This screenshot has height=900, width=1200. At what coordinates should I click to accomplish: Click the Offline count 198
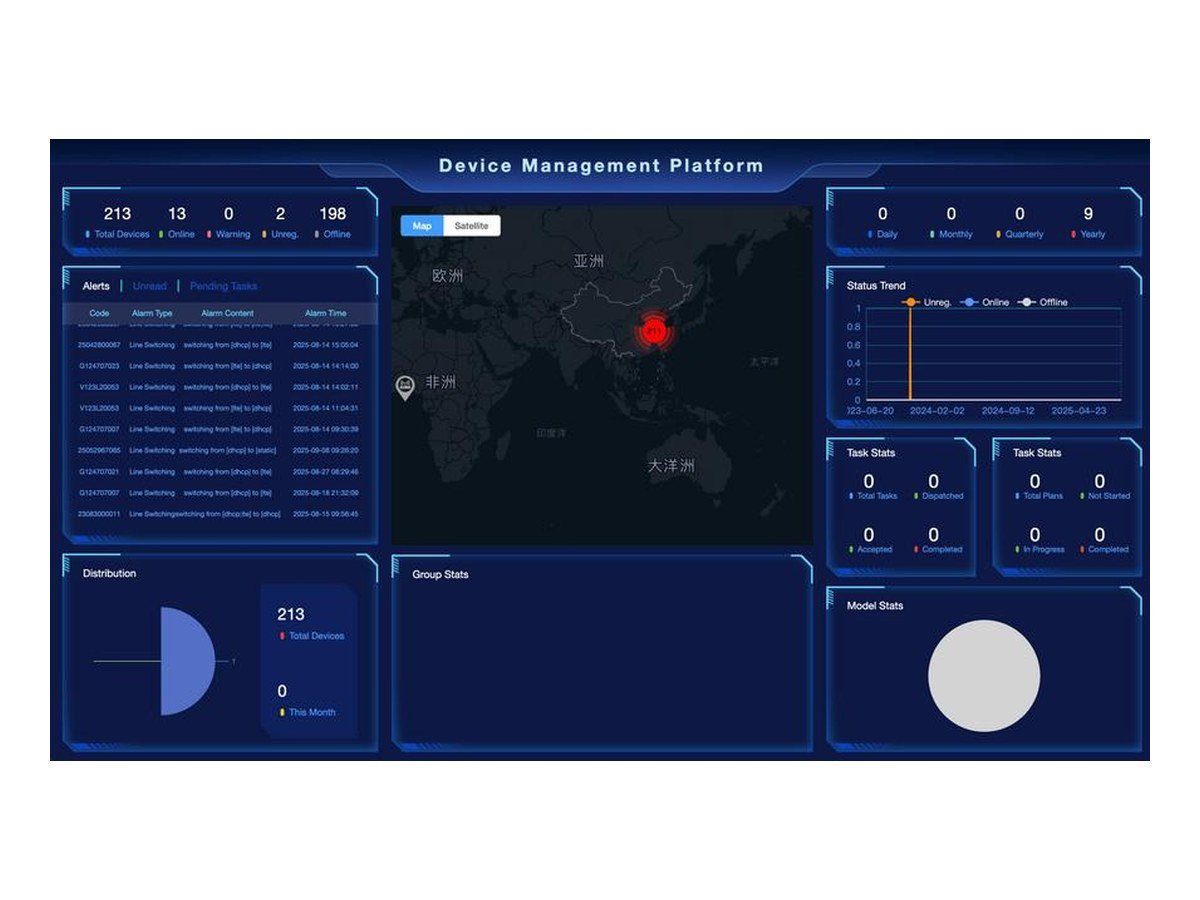[333, 213]
